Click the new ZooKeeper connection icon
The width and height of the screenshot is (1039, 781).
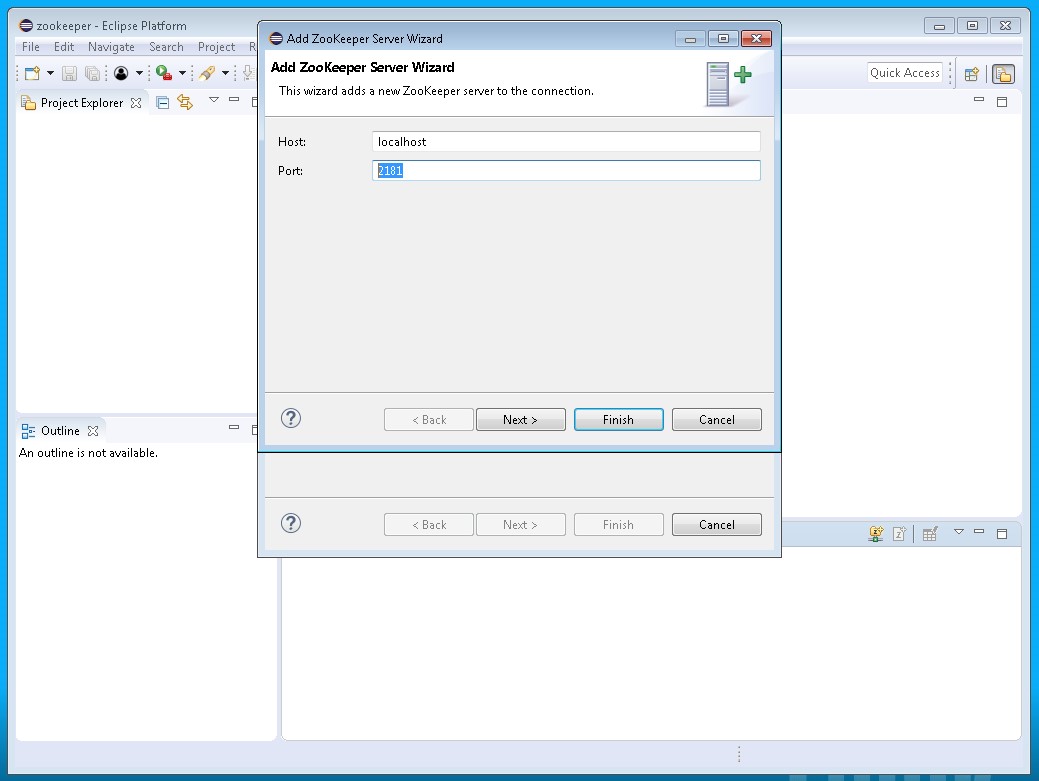pos(876,534)
